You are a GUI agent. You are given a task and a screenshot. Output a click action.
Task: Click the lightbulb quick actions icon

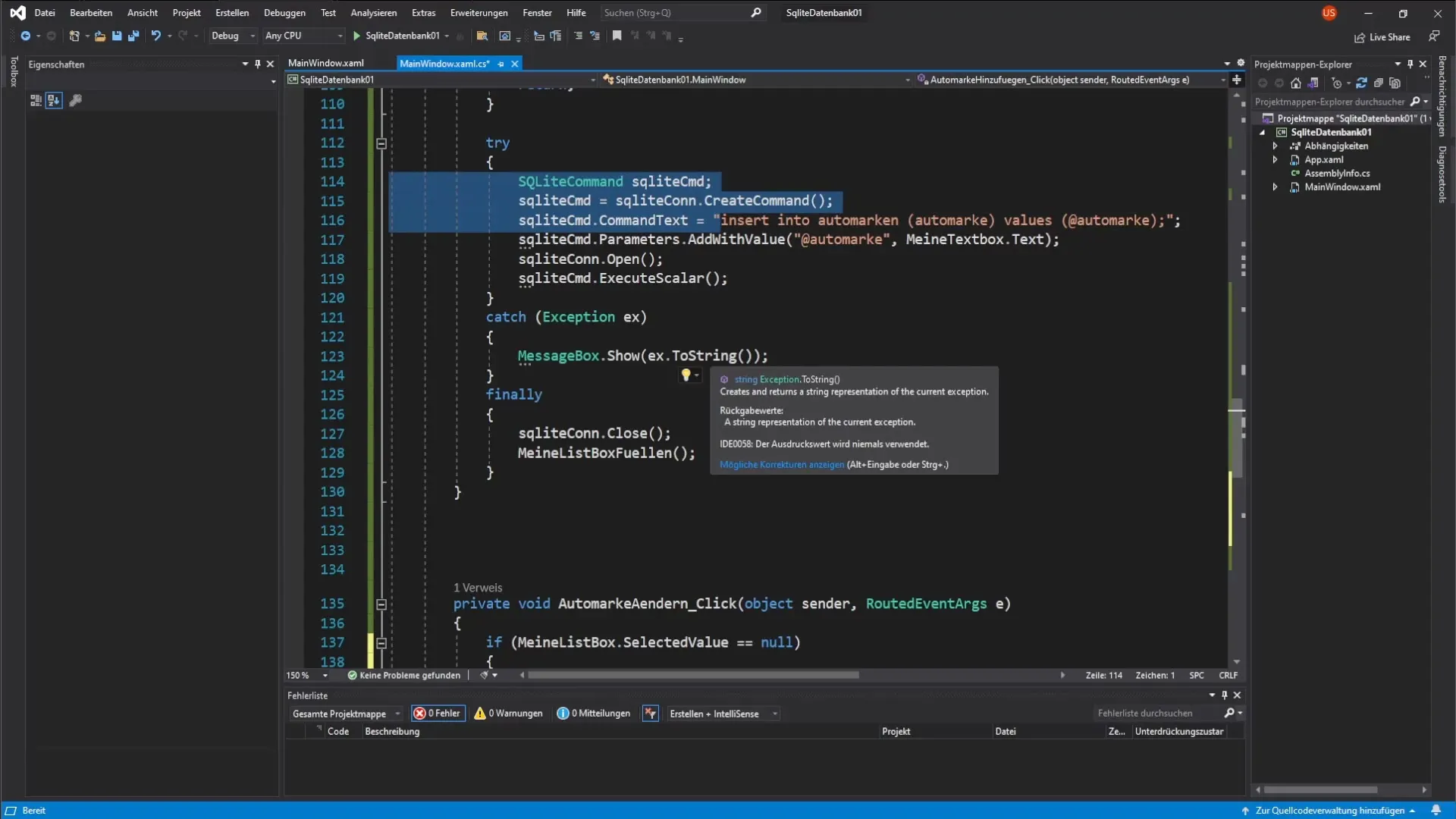686,375
